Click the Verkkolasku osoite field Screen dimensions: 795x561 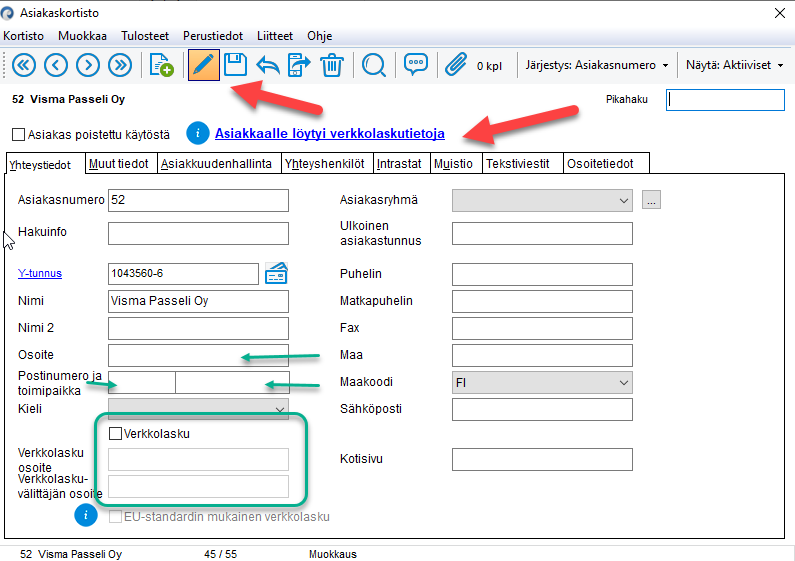[x=198, y=460]
